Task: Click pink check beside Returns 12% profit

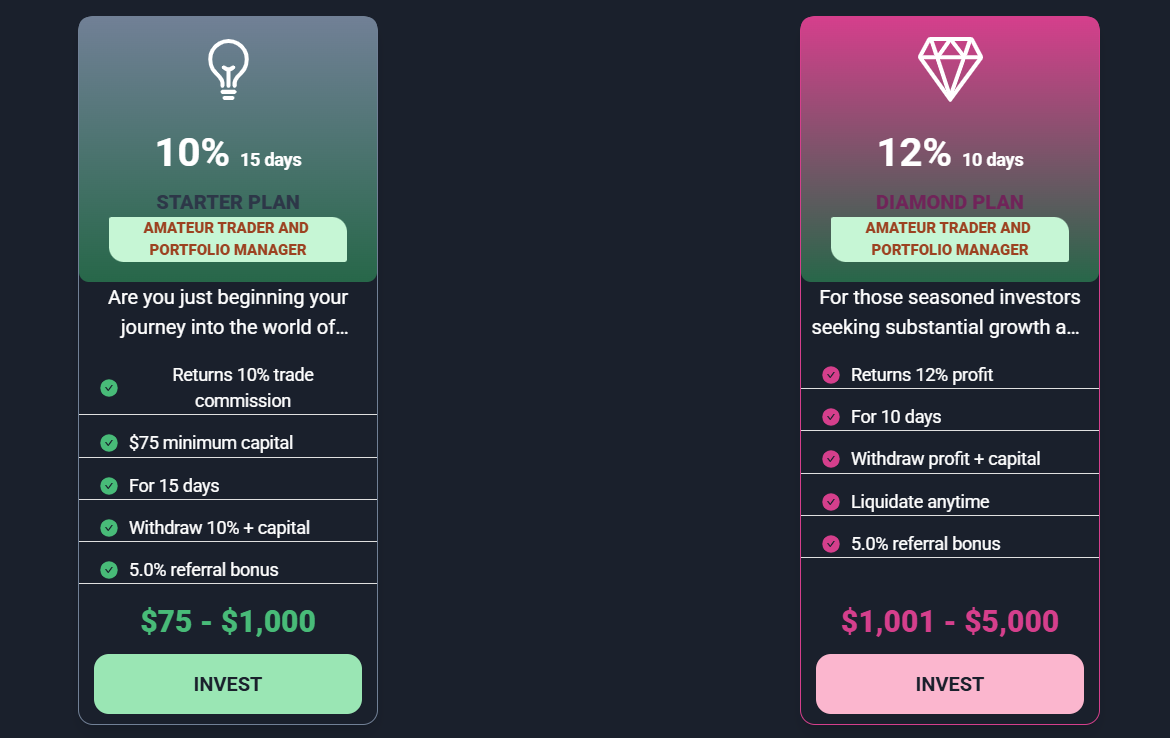Action: click(830, 375)
